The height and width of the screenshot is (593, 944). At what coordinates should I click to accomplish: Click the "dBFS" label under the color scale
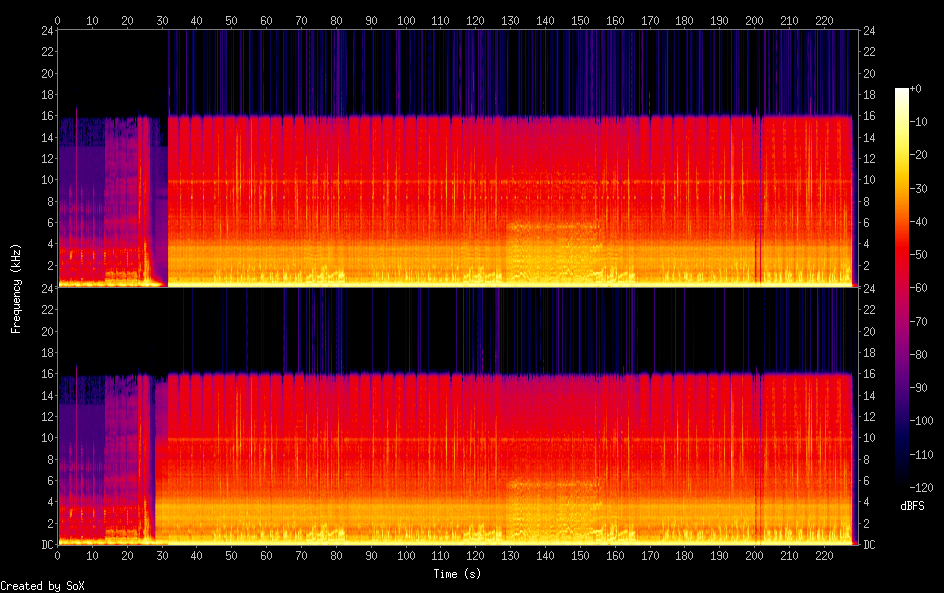[912, 507]
